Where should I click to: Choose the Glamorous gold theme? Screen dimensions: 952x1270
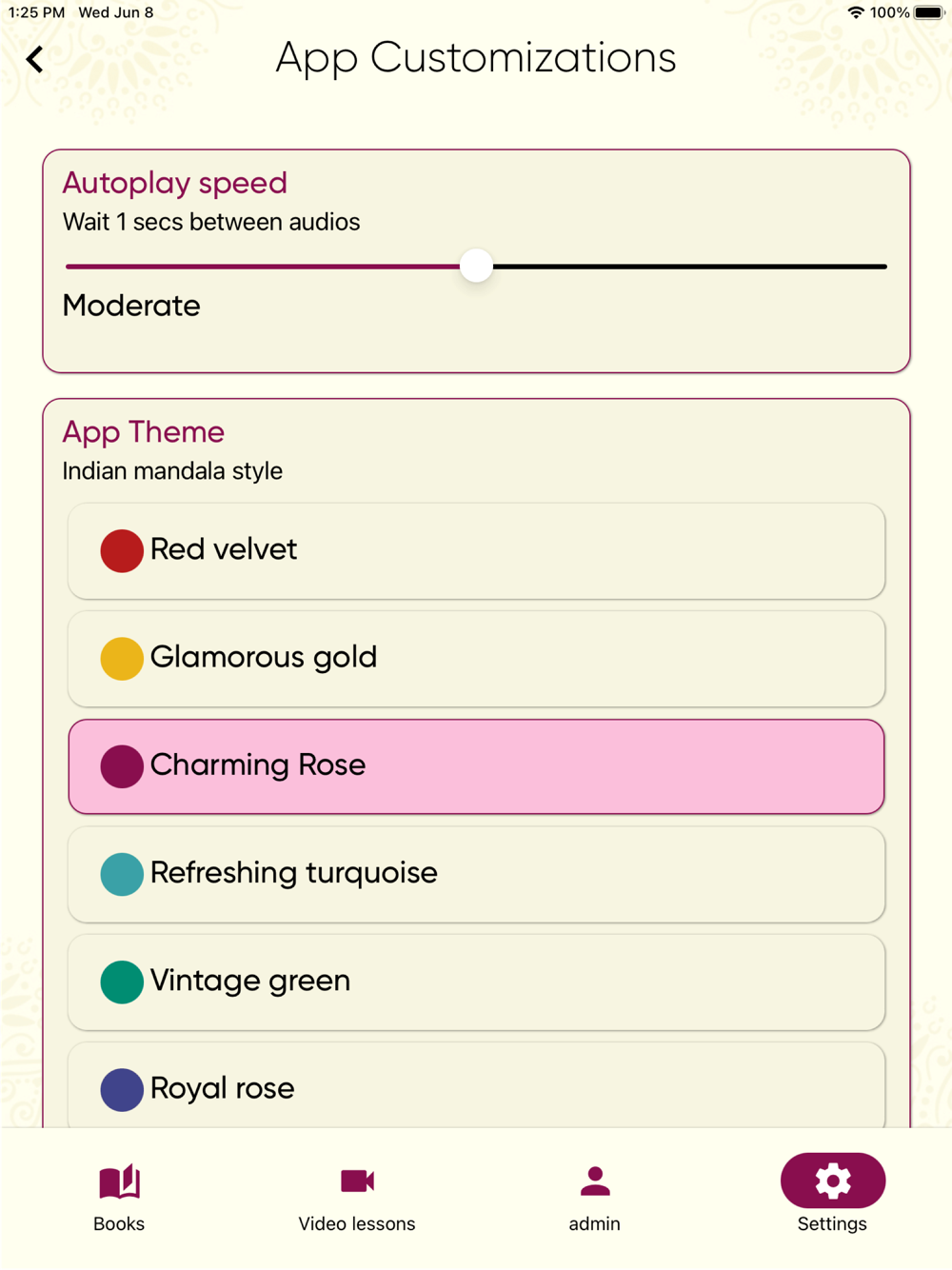point(476,659)
